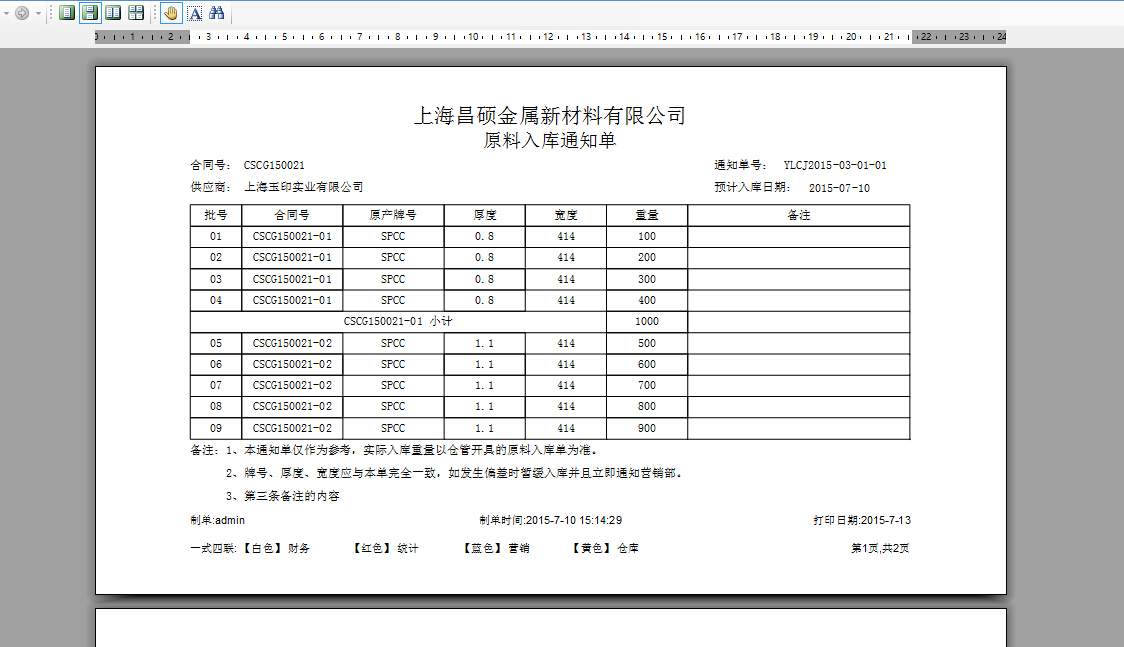This screenshot has width=1124, height=647.
Task: Select the highlighted page-fit view icon
Action: (x=89, y=12)
